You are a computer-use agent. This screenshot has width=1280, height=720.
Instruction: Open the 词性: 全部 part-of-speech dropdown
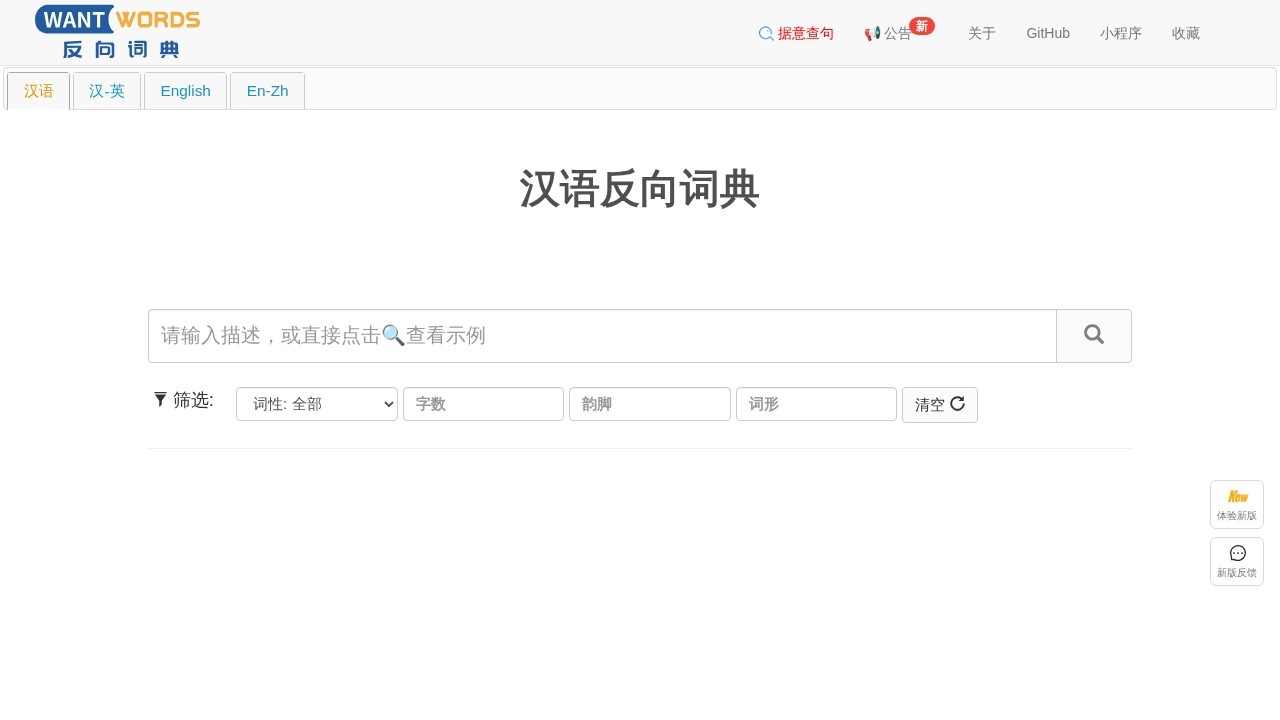point(316,404)
